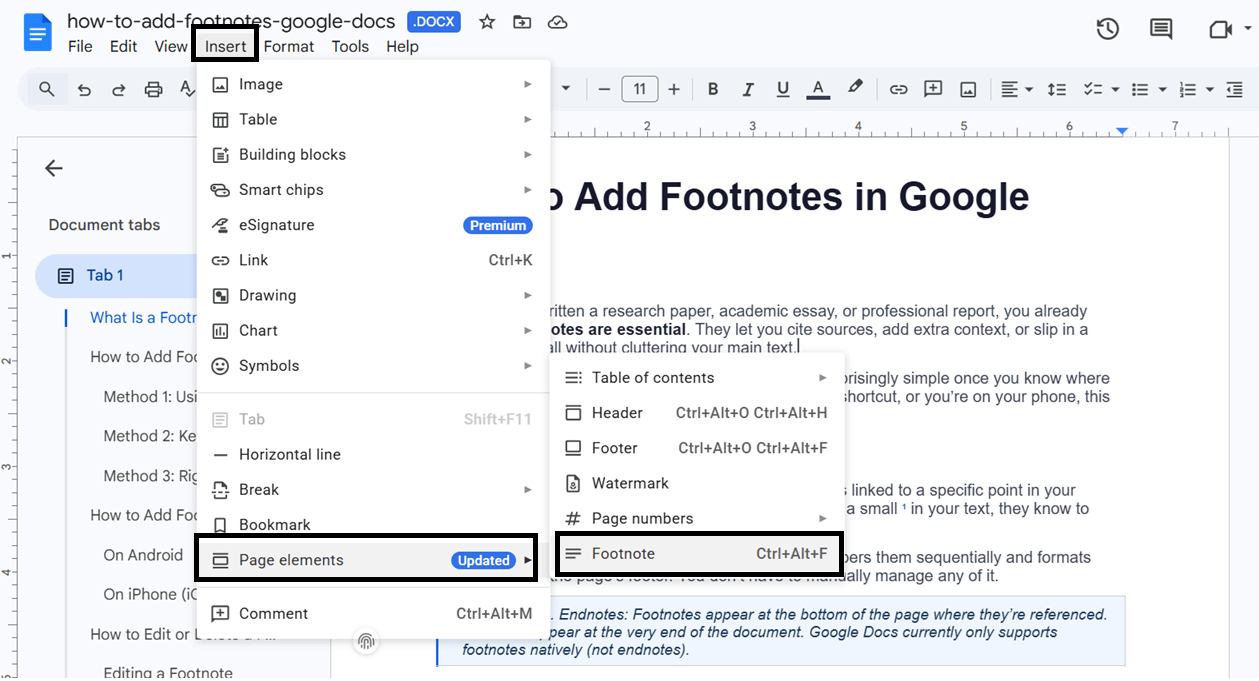Open the text color picker

817,89
